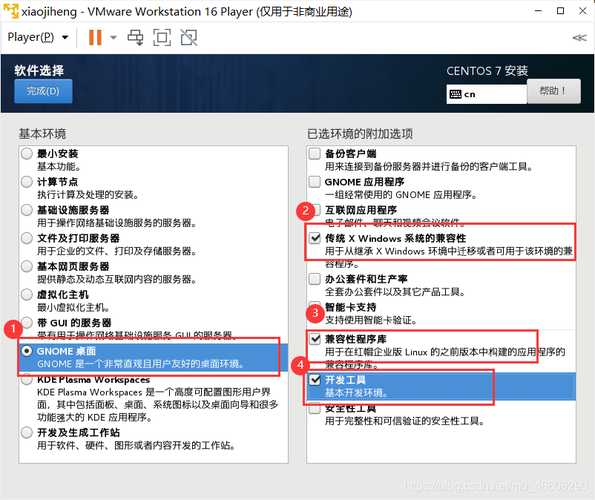The width and height of the screenshot is (595, 500).
Task: Check the GNOME 应用程序 checkbox
Action: pyautogui.click(x=315, y=182)
